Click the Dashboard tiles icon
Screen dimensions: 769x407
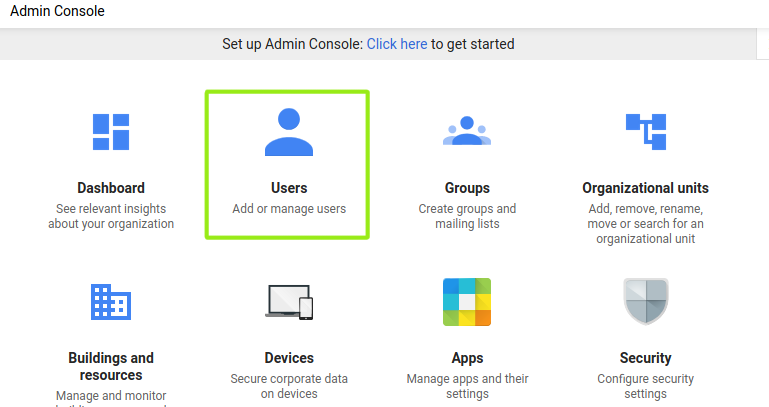[111, 131]
